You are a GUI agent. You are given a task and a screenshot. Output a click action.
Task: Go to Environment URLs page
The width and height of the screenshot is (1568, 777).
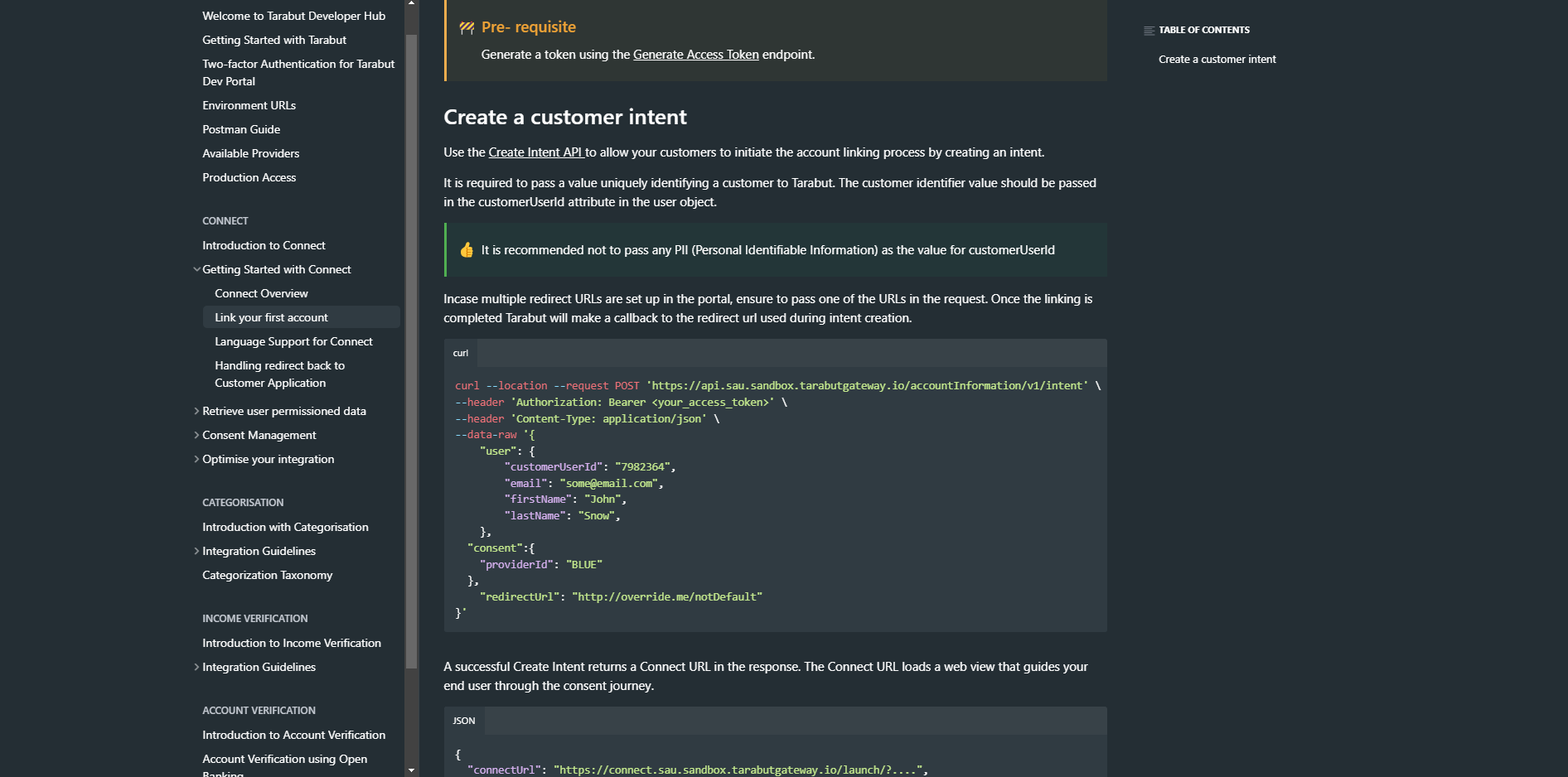pyautogui.click(x=249, y=105)
